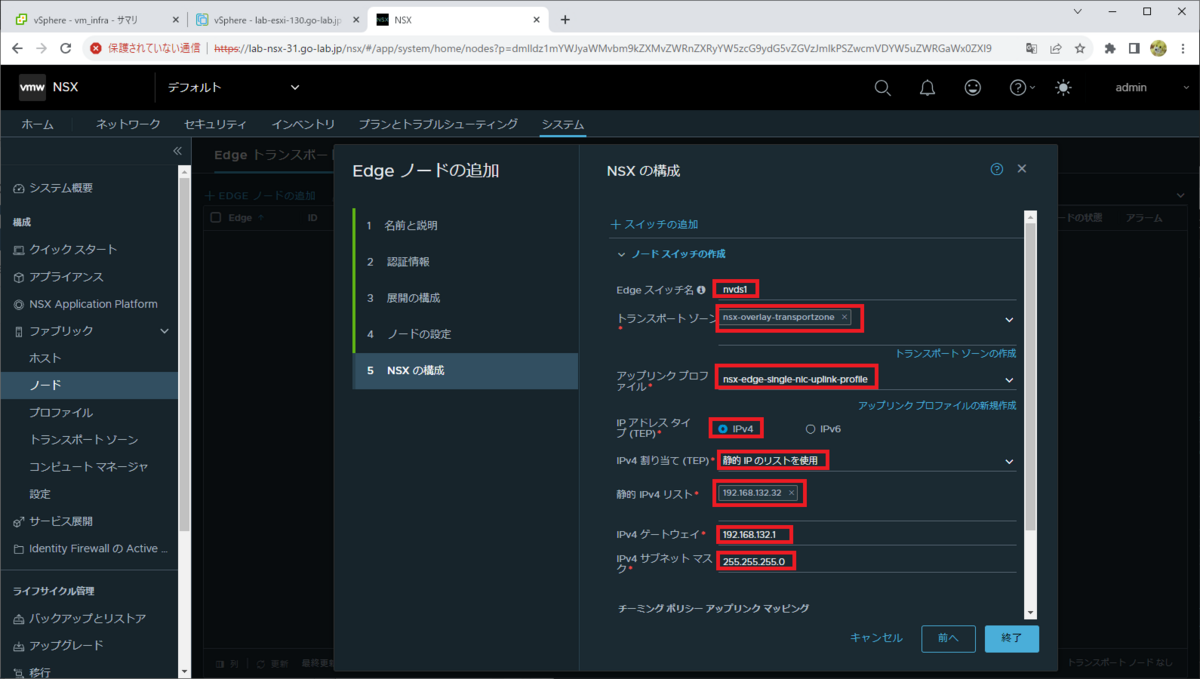Open プランとトラブルシューティング tab
The image size is (1200, 679).
[x=438, y=125]
